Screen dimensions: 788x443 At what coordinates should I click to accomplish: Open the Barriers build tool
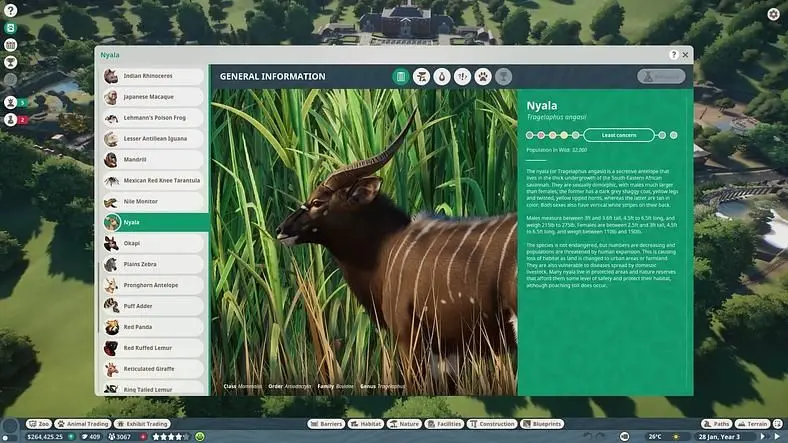click(x=326, y=424)
